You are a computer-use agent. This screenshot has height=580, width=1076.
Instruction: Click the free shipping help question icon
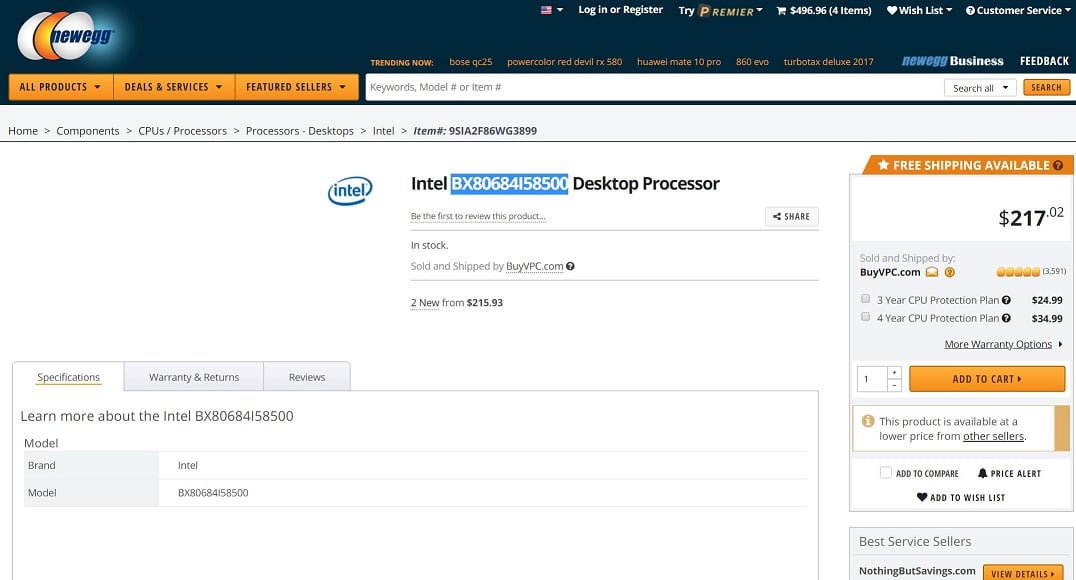tap(1058, 165)
